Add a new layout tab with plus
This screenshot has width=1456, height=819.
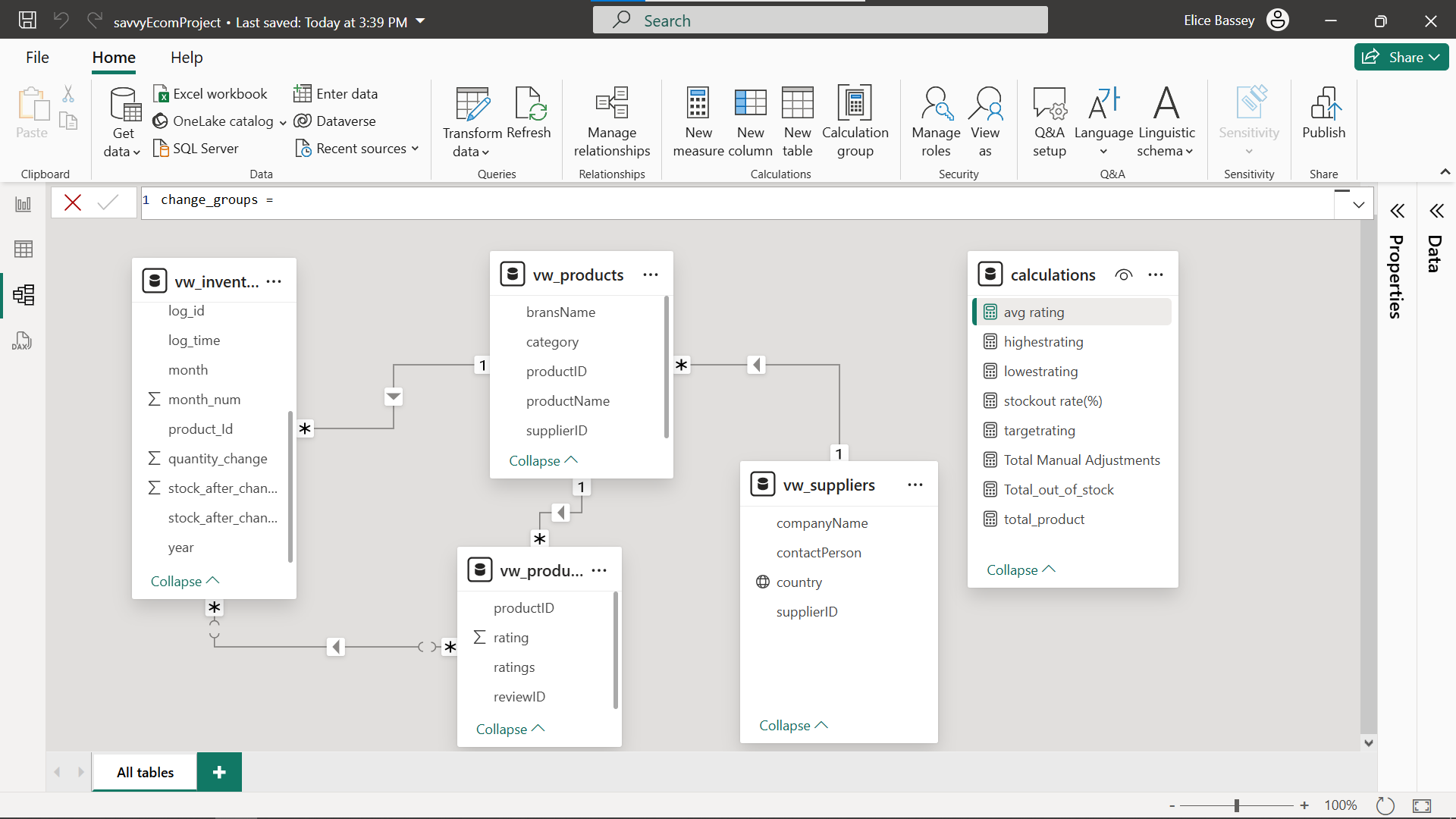coord(219,772)
